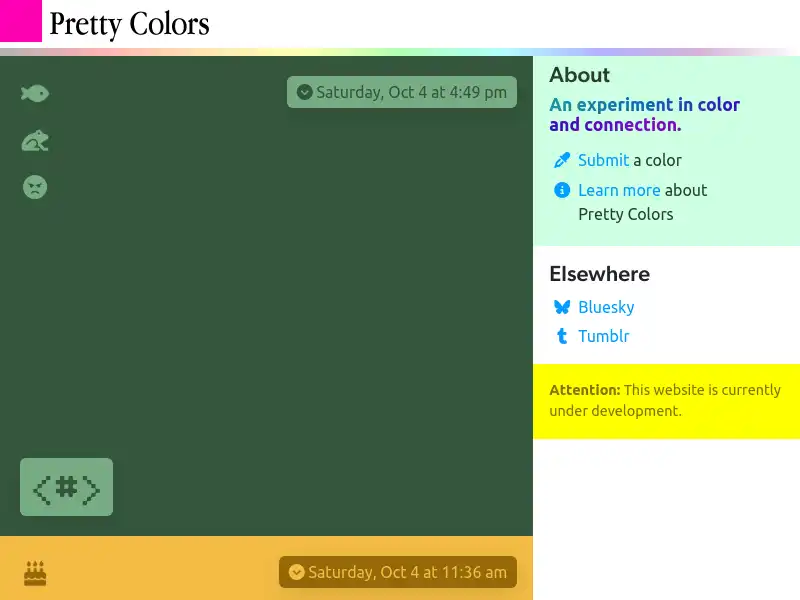Click the Pretty Colors title
This screenshot has height=600, width=800.
point(129,24)
